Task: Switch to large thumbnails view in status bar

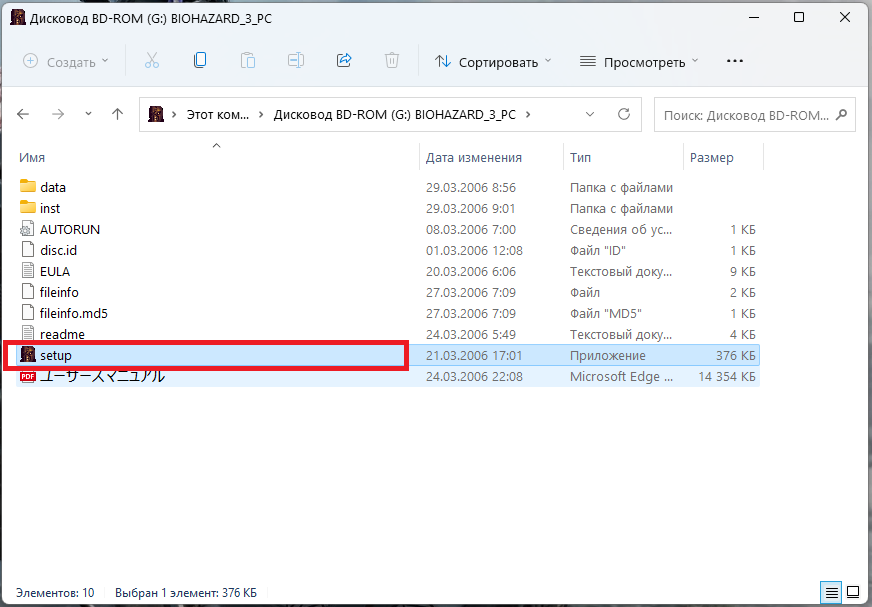Action: [x=853, y=593]
